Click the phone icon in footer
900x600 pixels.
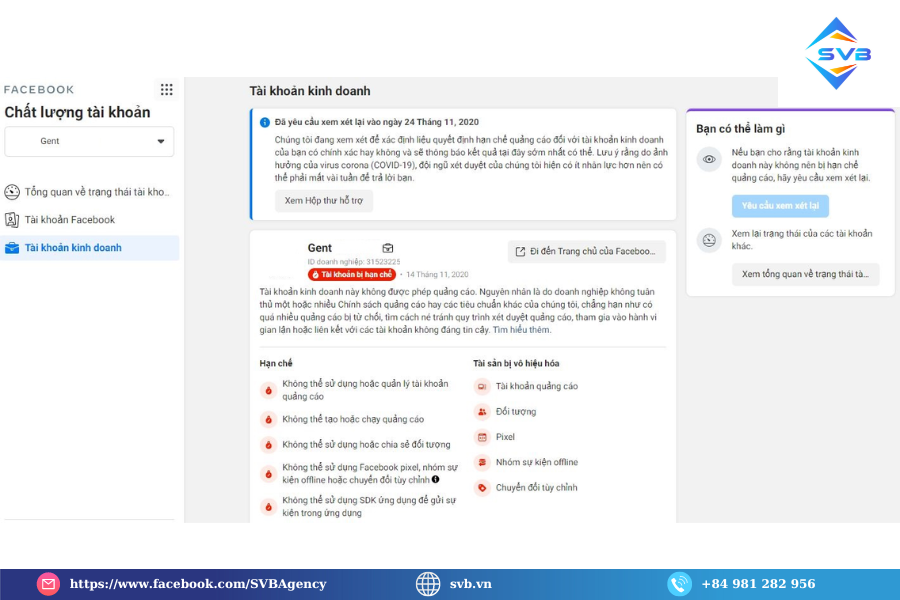(679, 584)
